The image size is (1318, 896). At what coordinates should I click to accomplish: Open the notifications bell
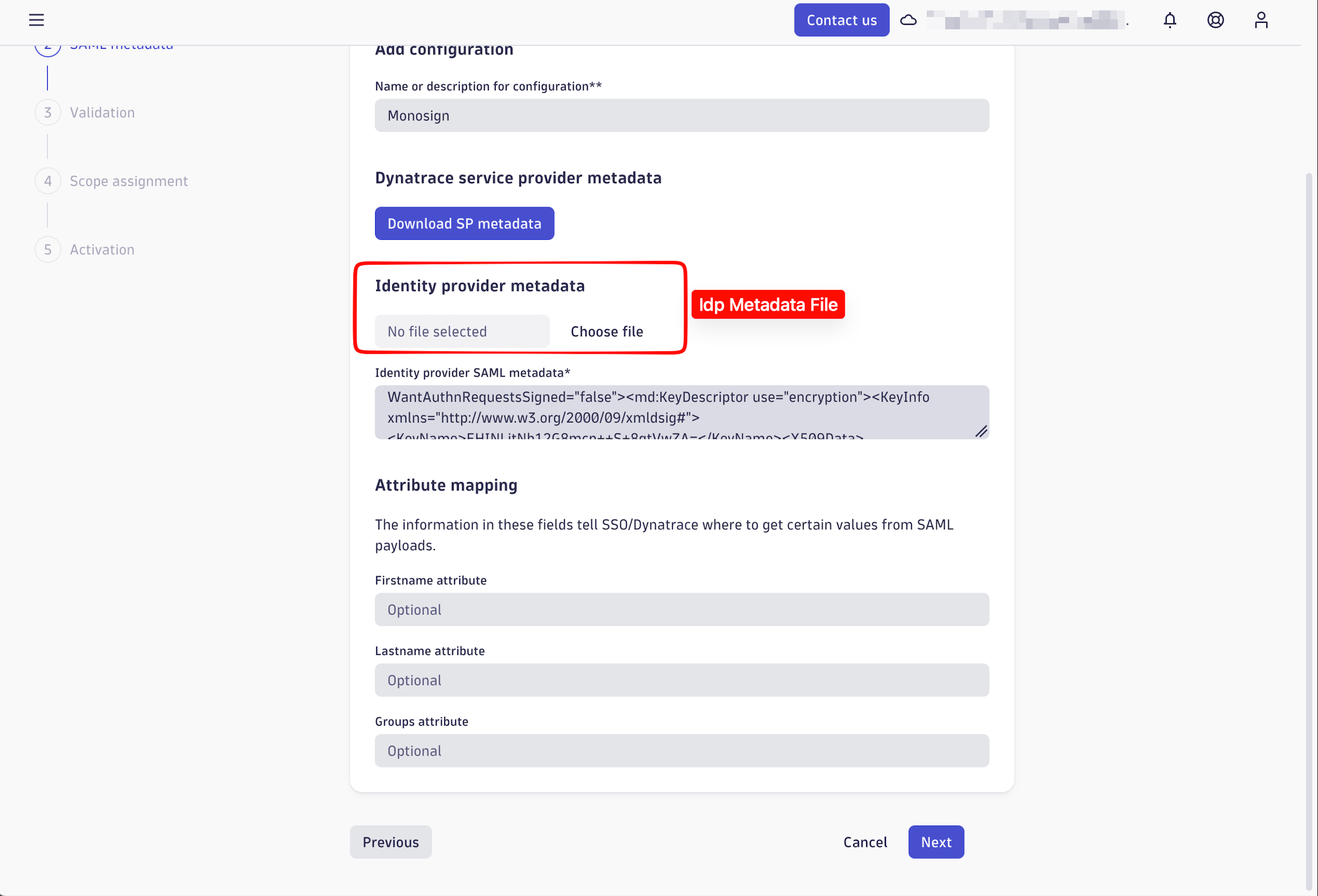coord(1169,20)
